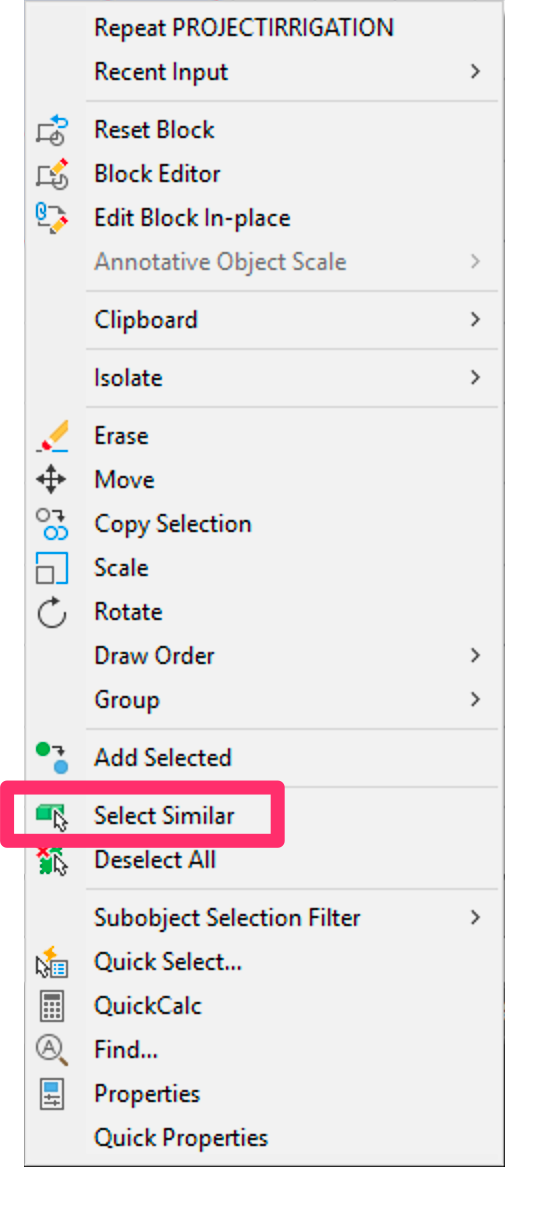The width and height of the screenshot is (546, 1208).
Task: Open Quick Select via its icon
Action: pyautogui.click(x=52, y=962)
